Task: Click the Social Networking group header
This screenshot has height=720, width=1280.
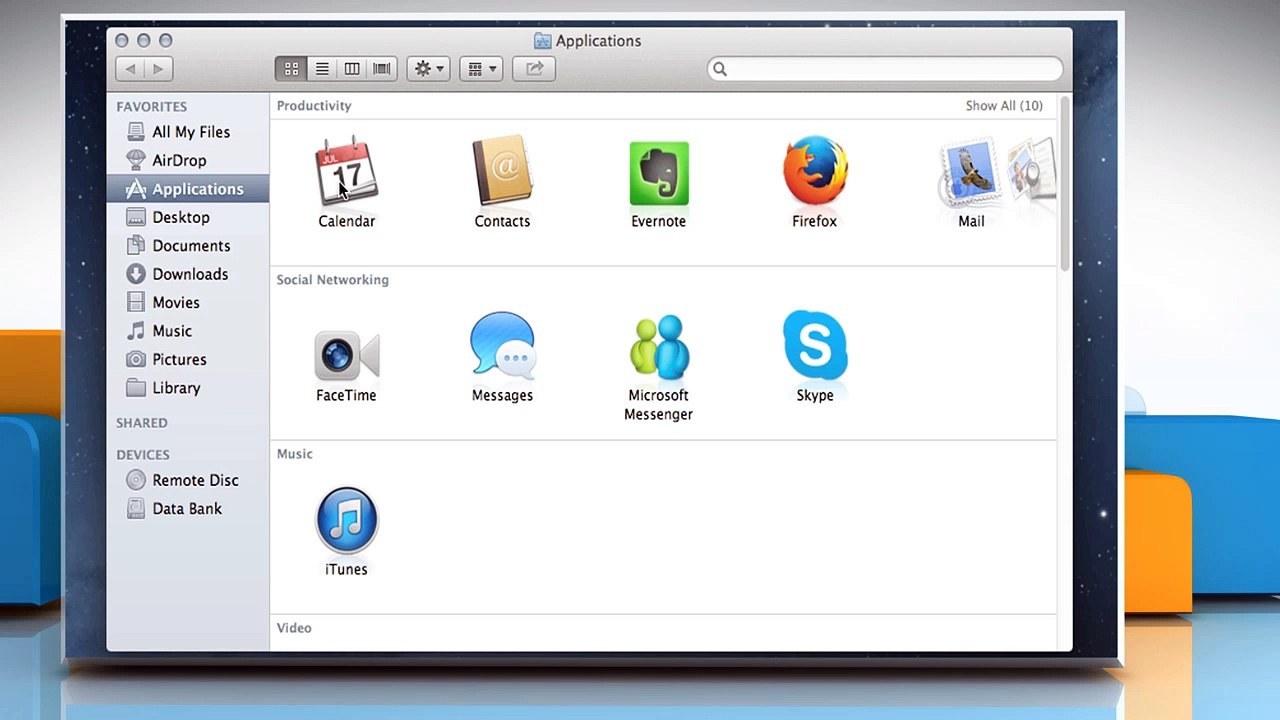Action: point(333,280)
